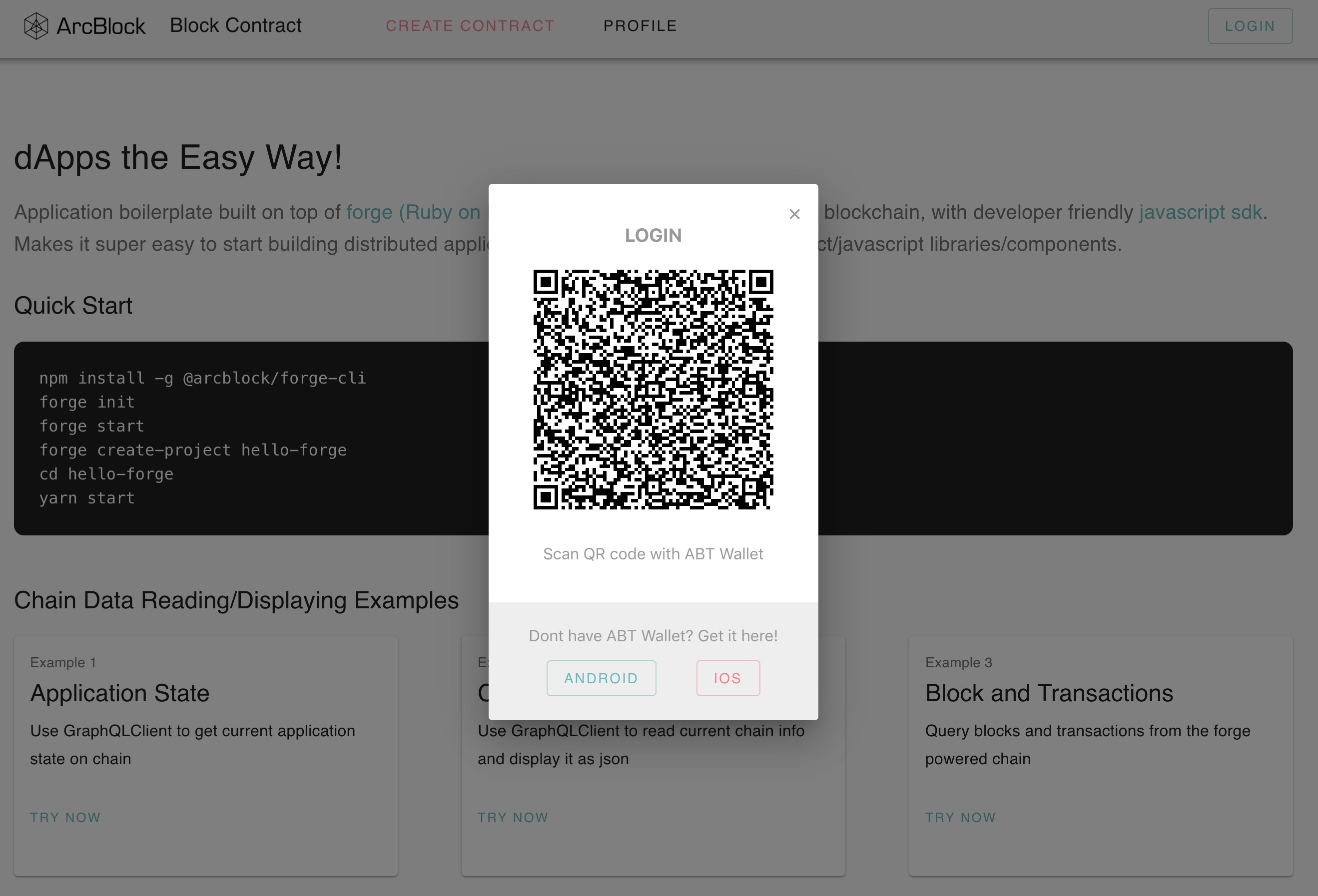Open the Create Contract menu item
Image resolution: width=1318 pixels, height=896 pixels.
[x=470, y=26]
